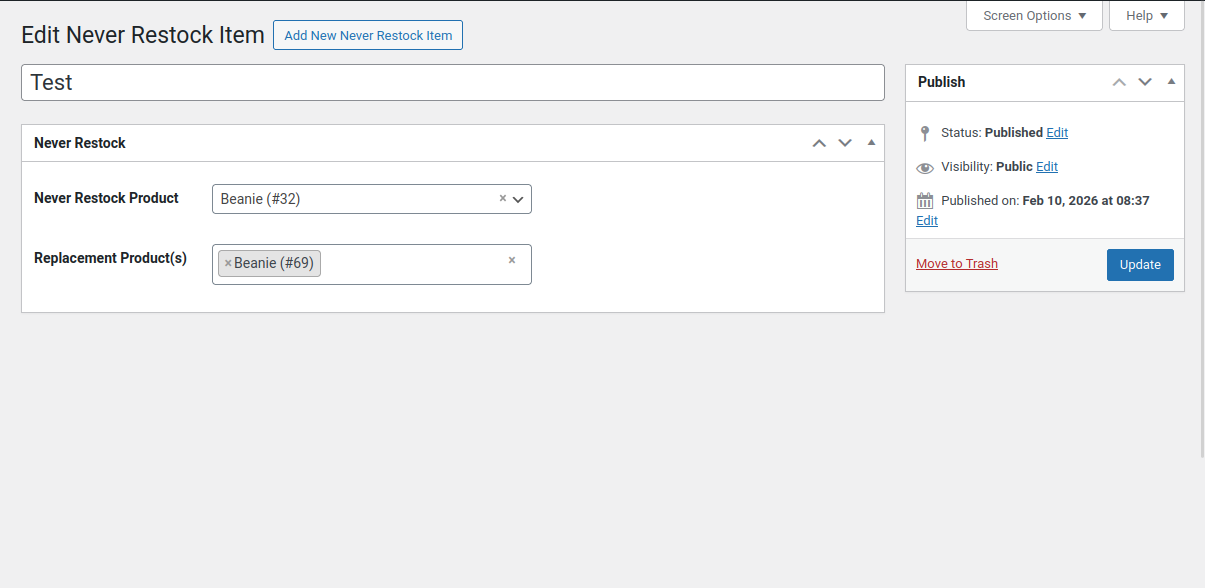This screenshot has width=1205, height=588.
Task: Open Never Restock Product dropdown
Action: pyautogui.click(x=518, y=199)
